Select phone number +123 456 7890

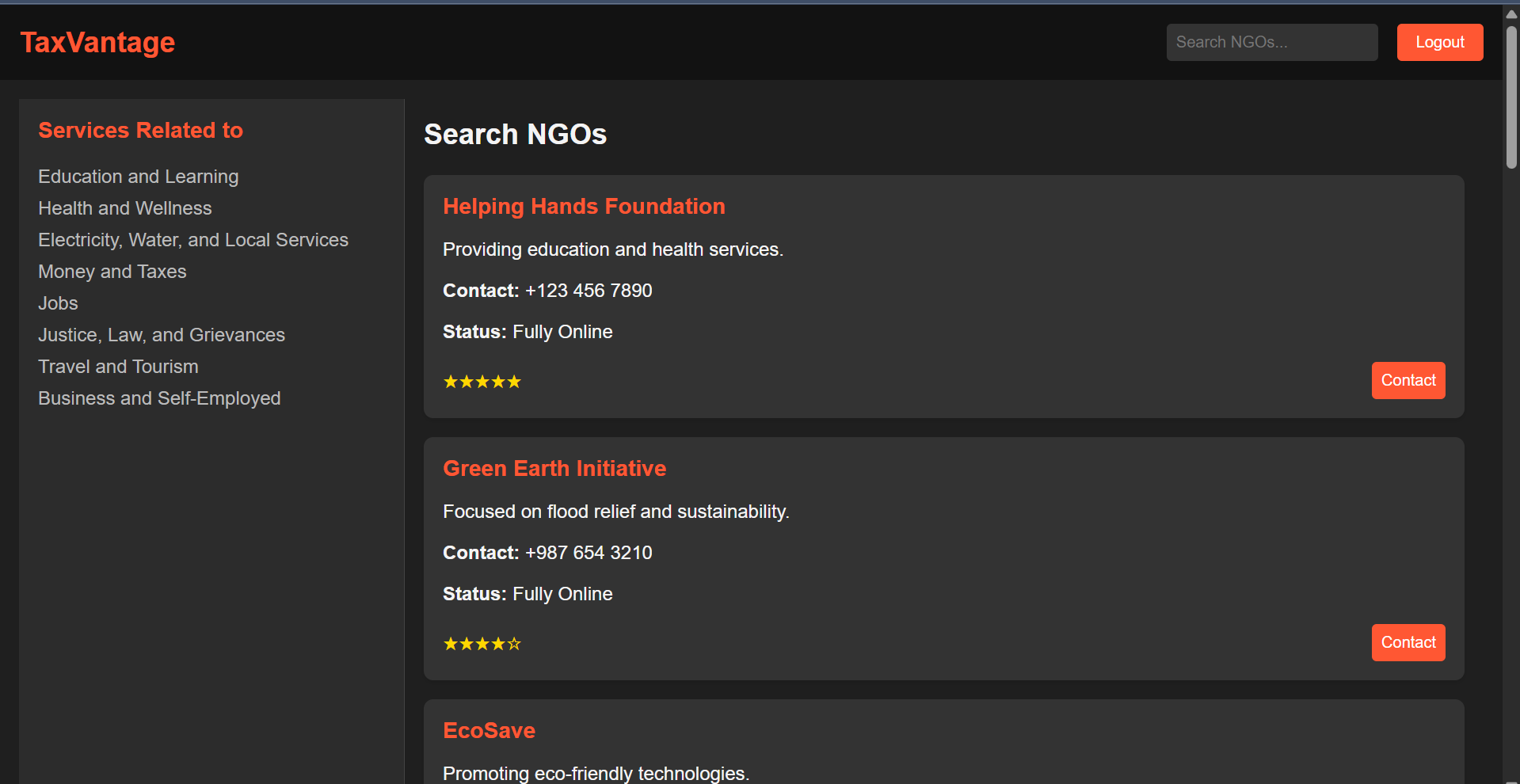point(589,291)
